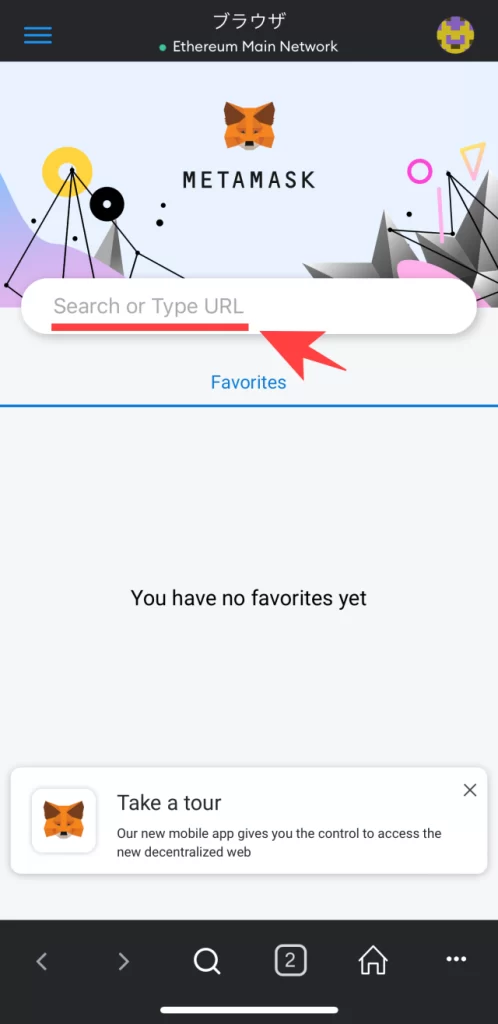Open the three-dots more options menu
Image resolution: width=498 pixels, height=1024 pixels.
click(456, 959)
